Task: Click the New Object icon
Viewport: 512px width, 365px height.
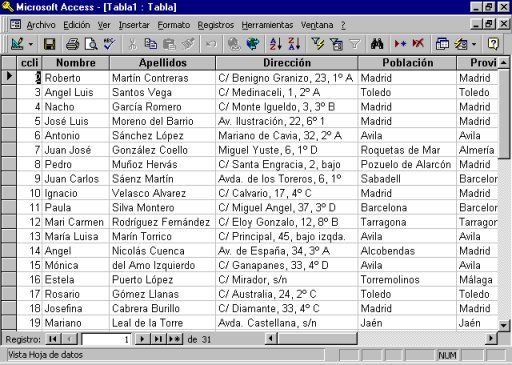Action: (461, 44)
